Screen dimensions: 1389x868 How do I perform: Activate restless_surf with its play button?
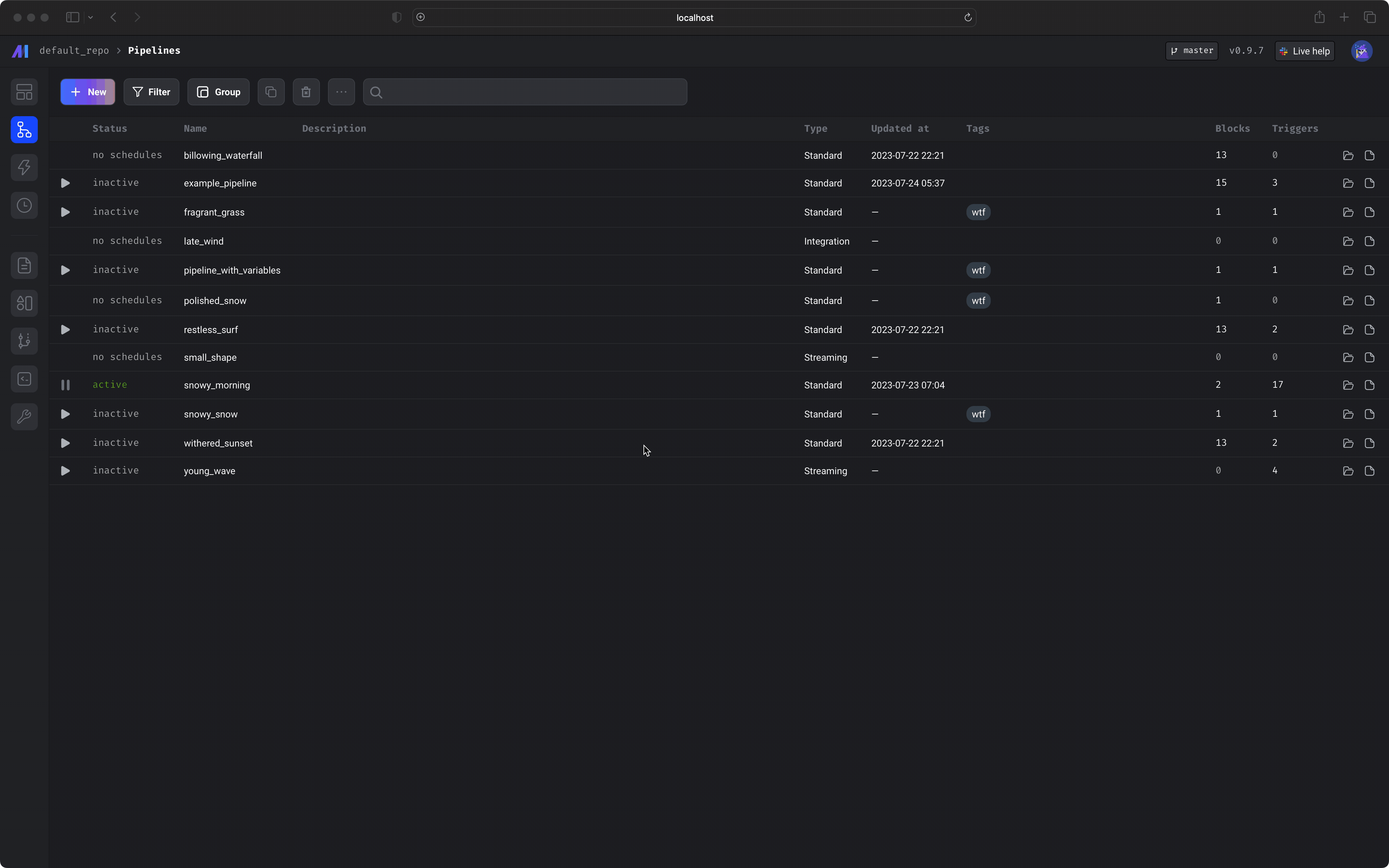click(66, 330)
